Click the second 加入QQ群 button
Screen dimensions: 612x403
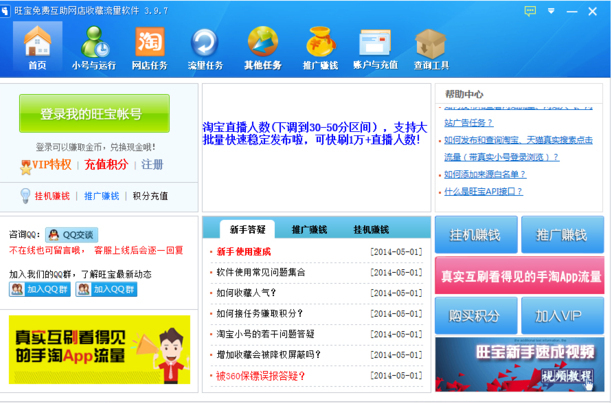coord(106,289)
